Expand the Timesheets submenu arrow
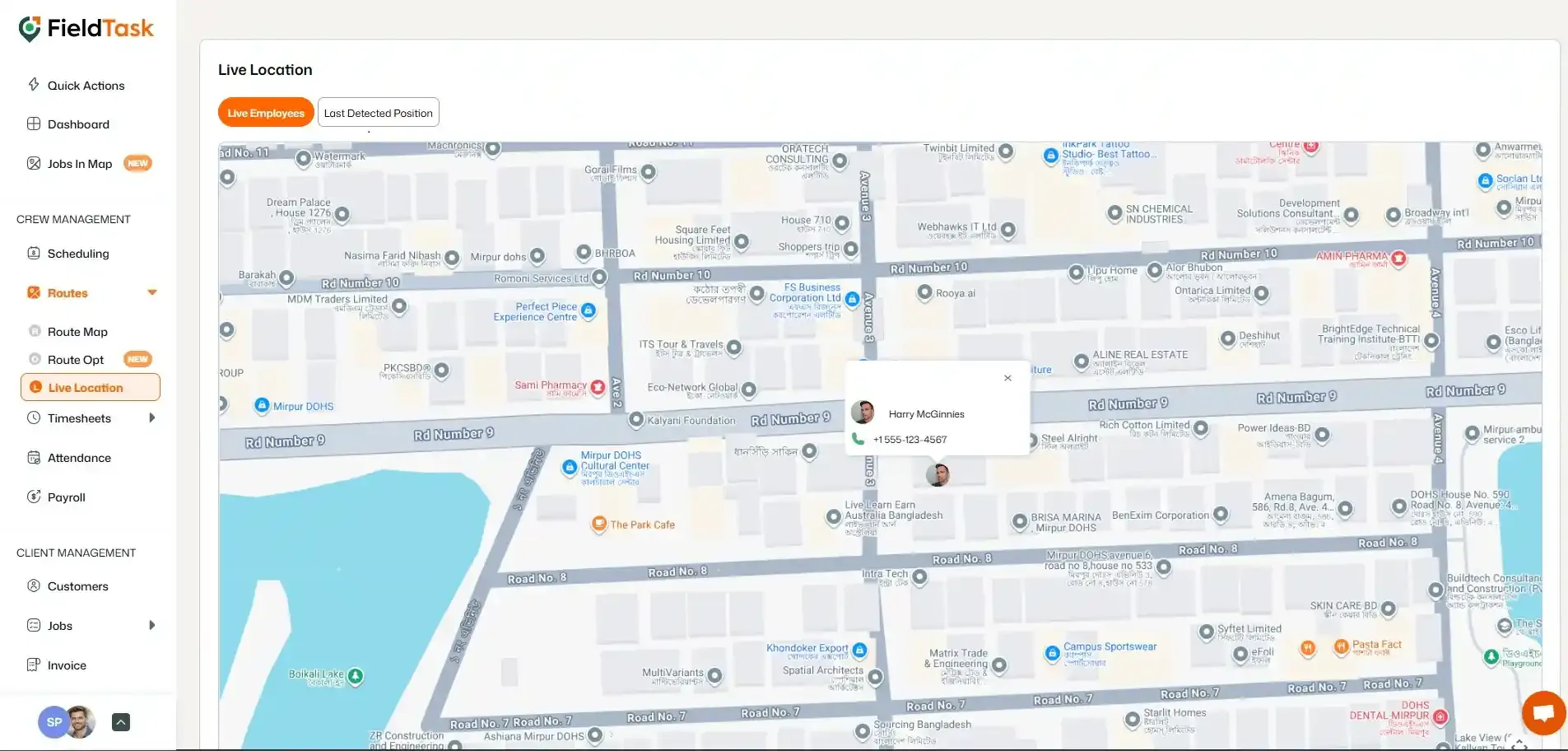1568x751 pixels. click(152, 417)
